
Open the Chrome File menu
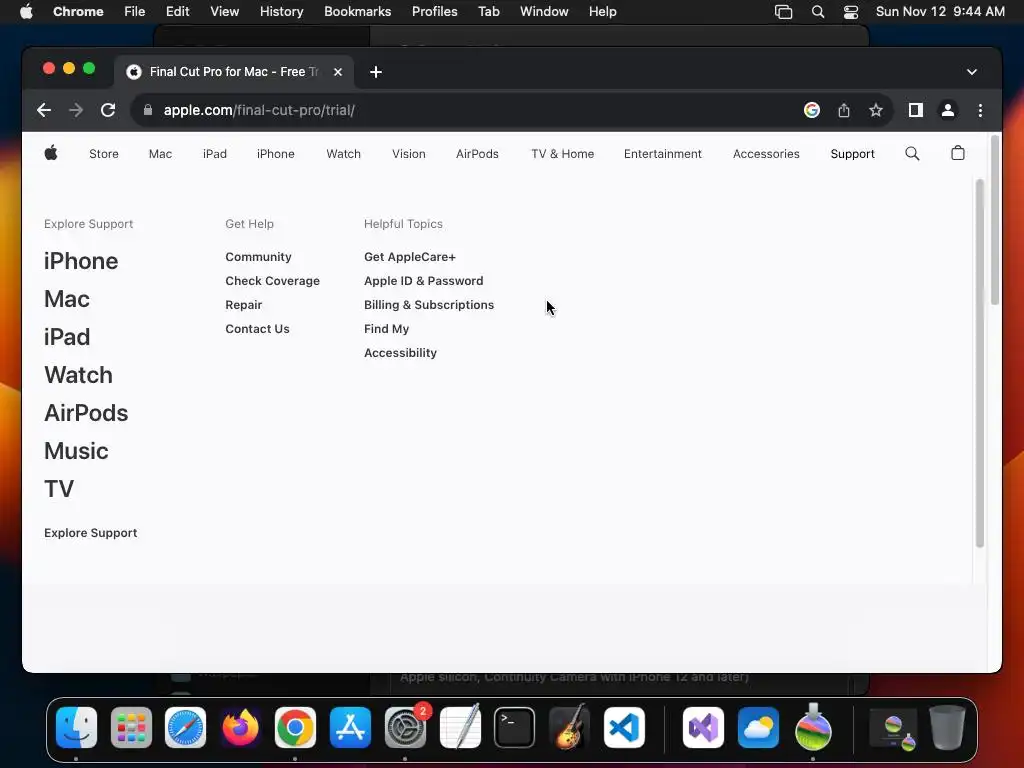135,12
